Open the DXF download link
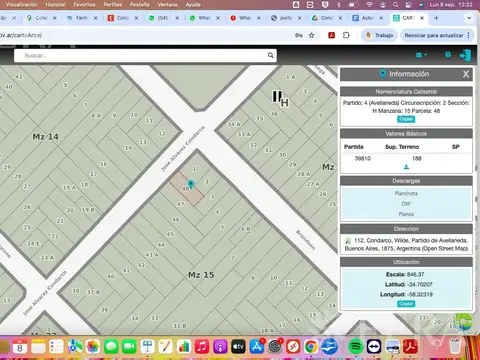The image size is (480, 360). coord(406,204)
